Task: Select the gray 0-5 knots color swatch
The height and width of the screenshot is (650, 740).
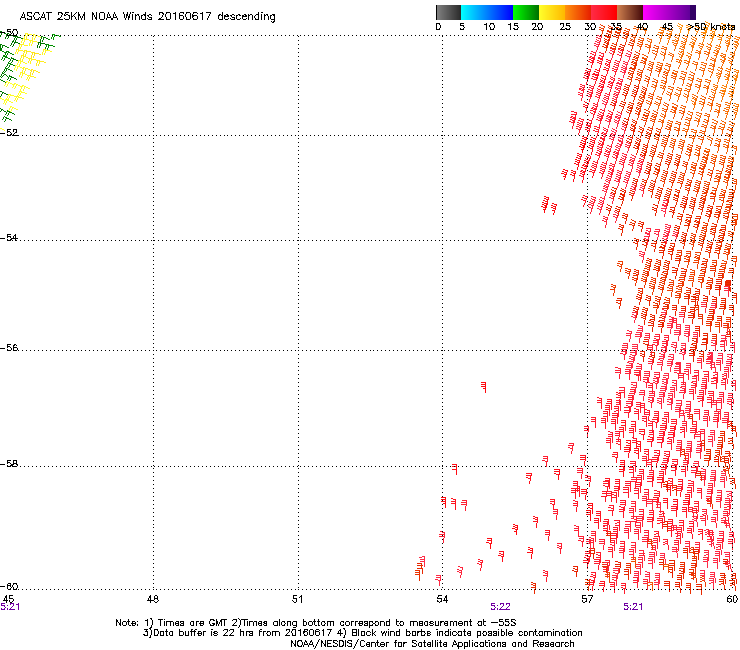Action: pyautogui.click(x=448, y=12)
